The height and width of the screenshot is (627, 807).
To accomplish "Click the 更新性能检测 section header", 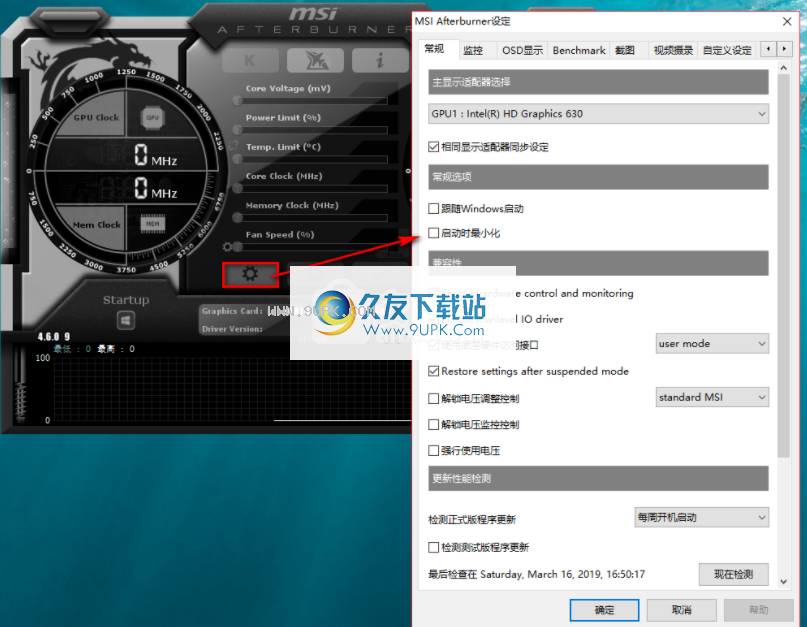I will point(598,479).
